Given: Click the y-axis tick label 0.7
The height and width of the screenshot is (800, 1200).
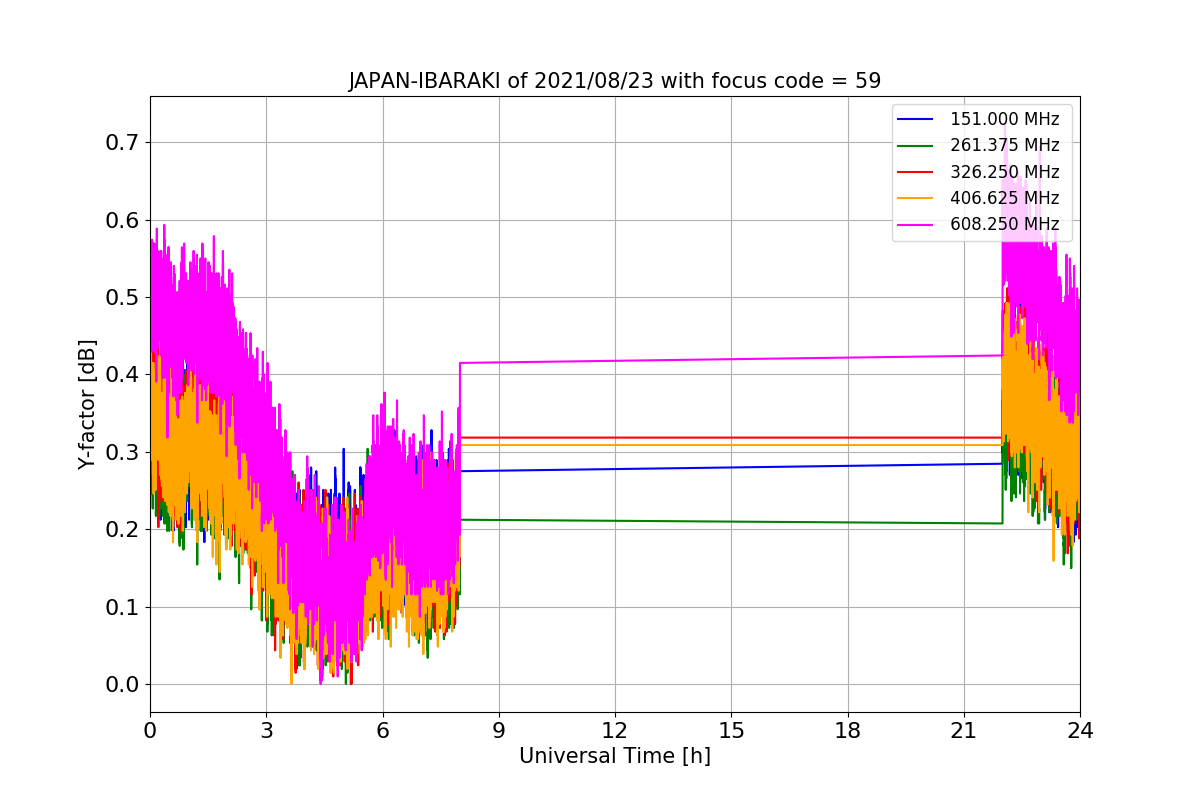Looking at the screenshot, I should (122, 142).
